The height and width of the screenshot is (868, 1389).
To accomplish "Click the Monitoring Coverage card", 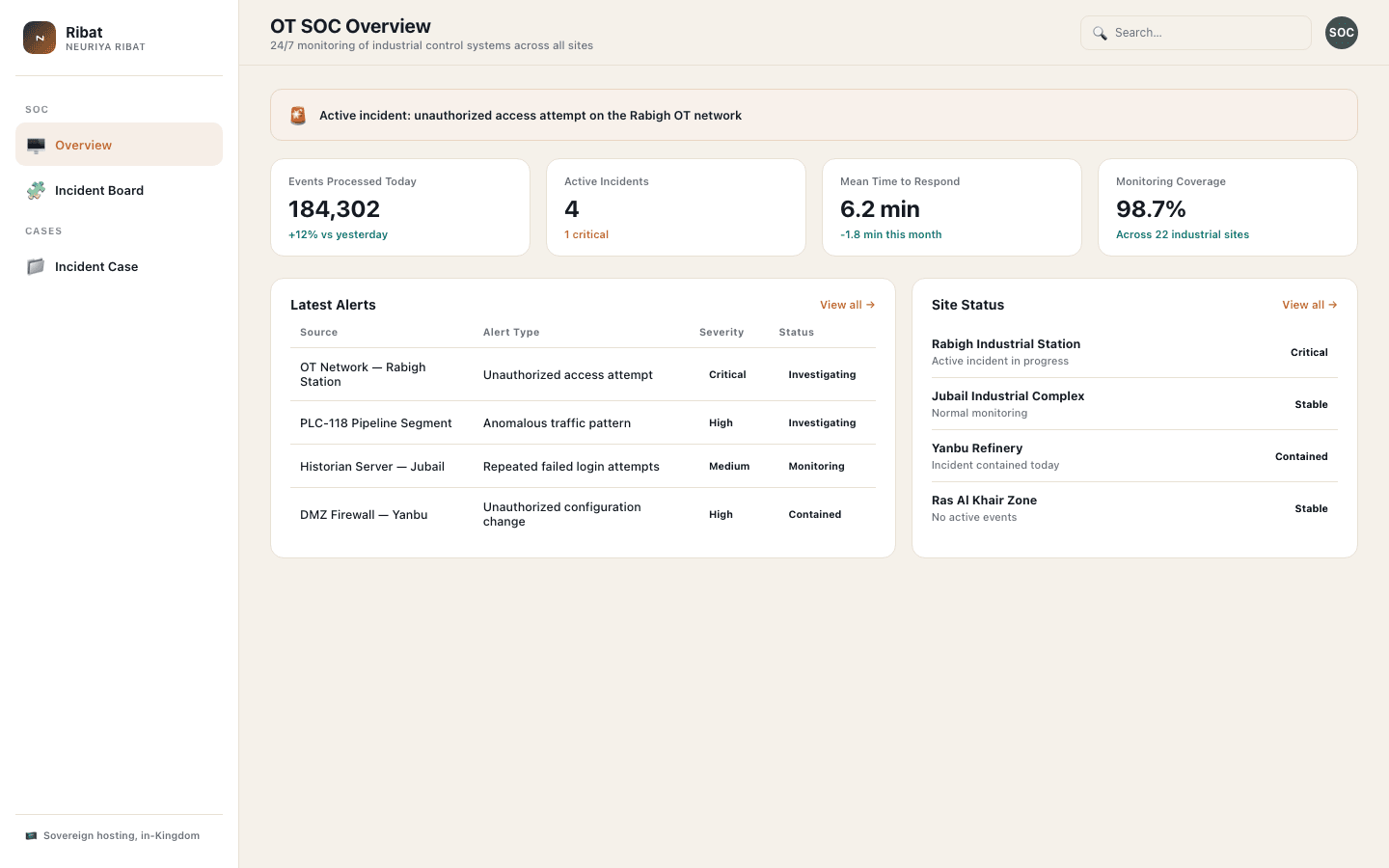I will pyautogui.click(x=1228, y=207).
